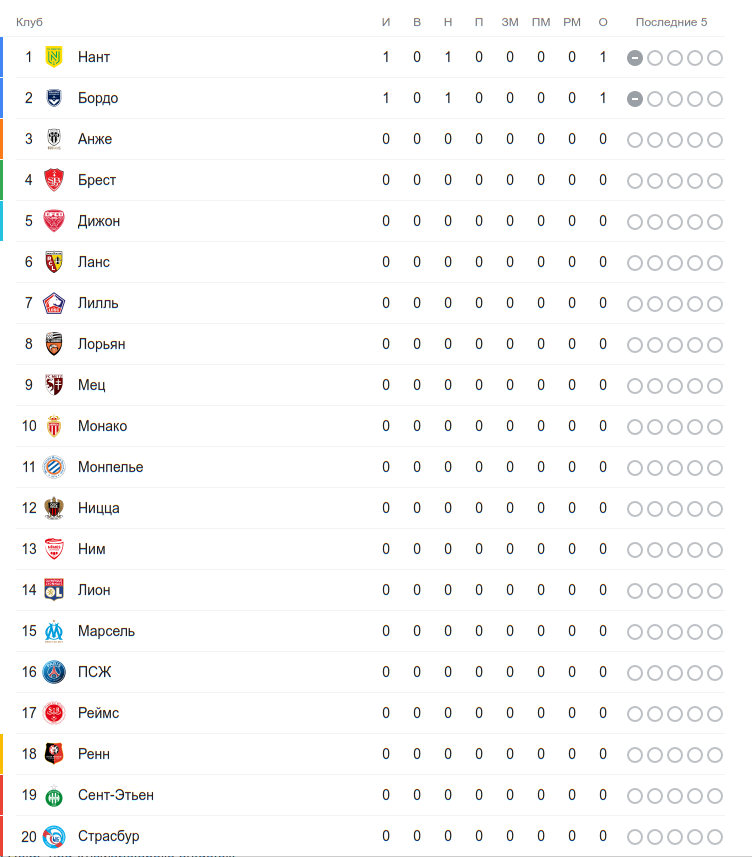
Task: Open the Монпелье team link
Action: tap(110, 467)
